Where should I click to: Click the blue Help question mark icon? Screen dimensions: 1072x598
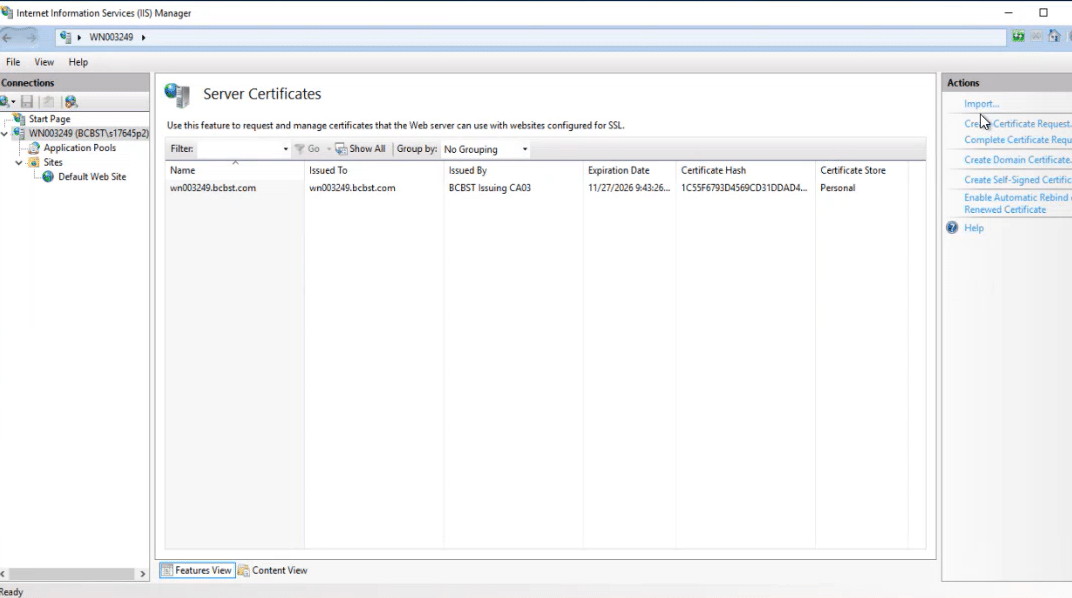click(952, 228)
